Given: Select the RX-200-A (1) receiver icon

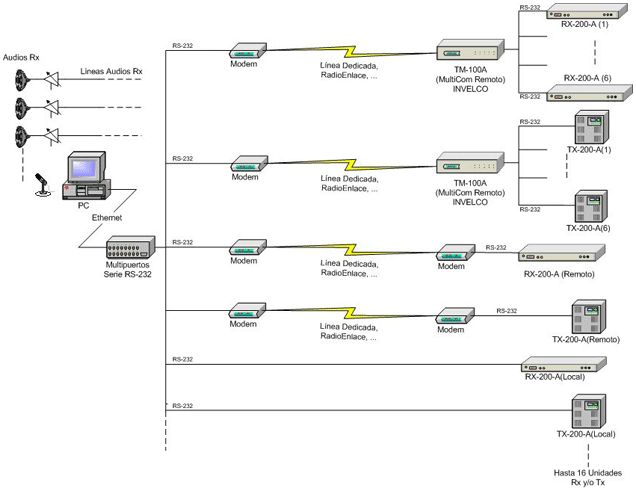Looking at the screenshot, I should point(587,11).
